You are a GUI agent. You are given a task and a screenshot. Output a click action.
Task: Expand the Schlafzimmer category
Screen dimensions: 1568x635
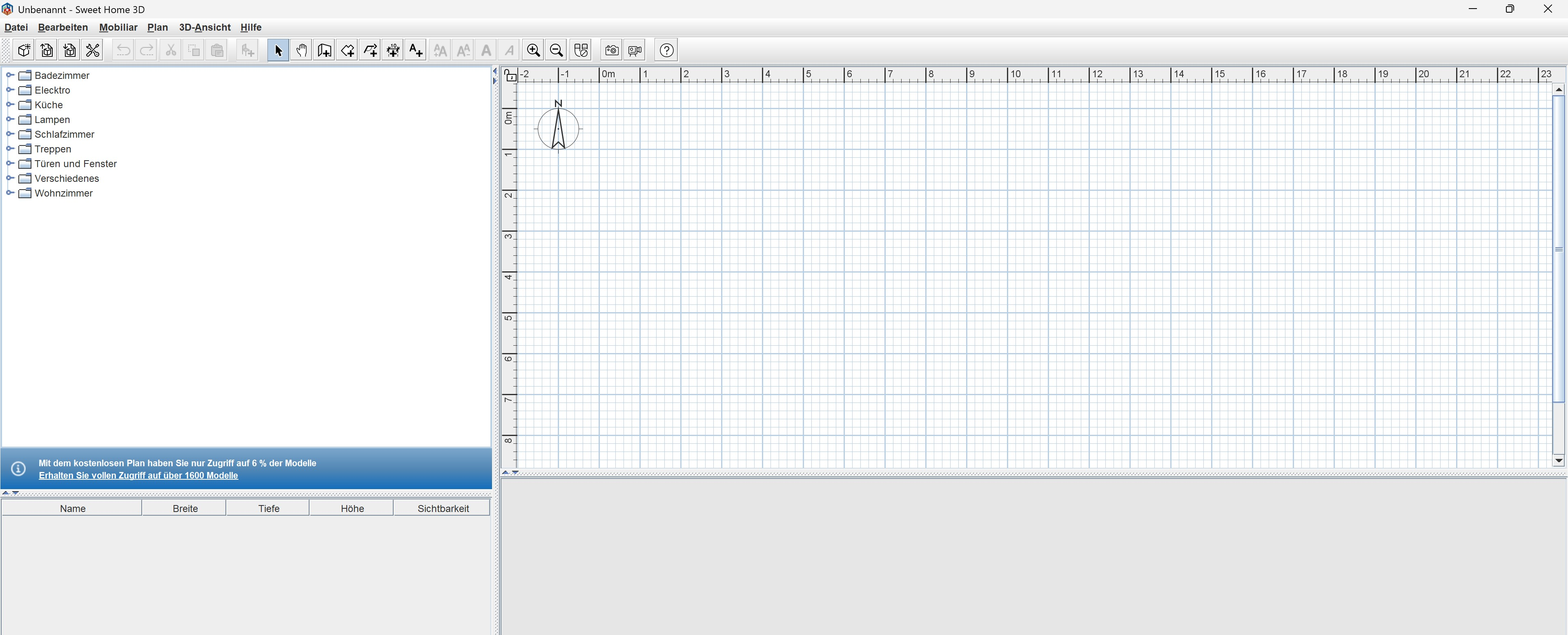click(9, 134)
